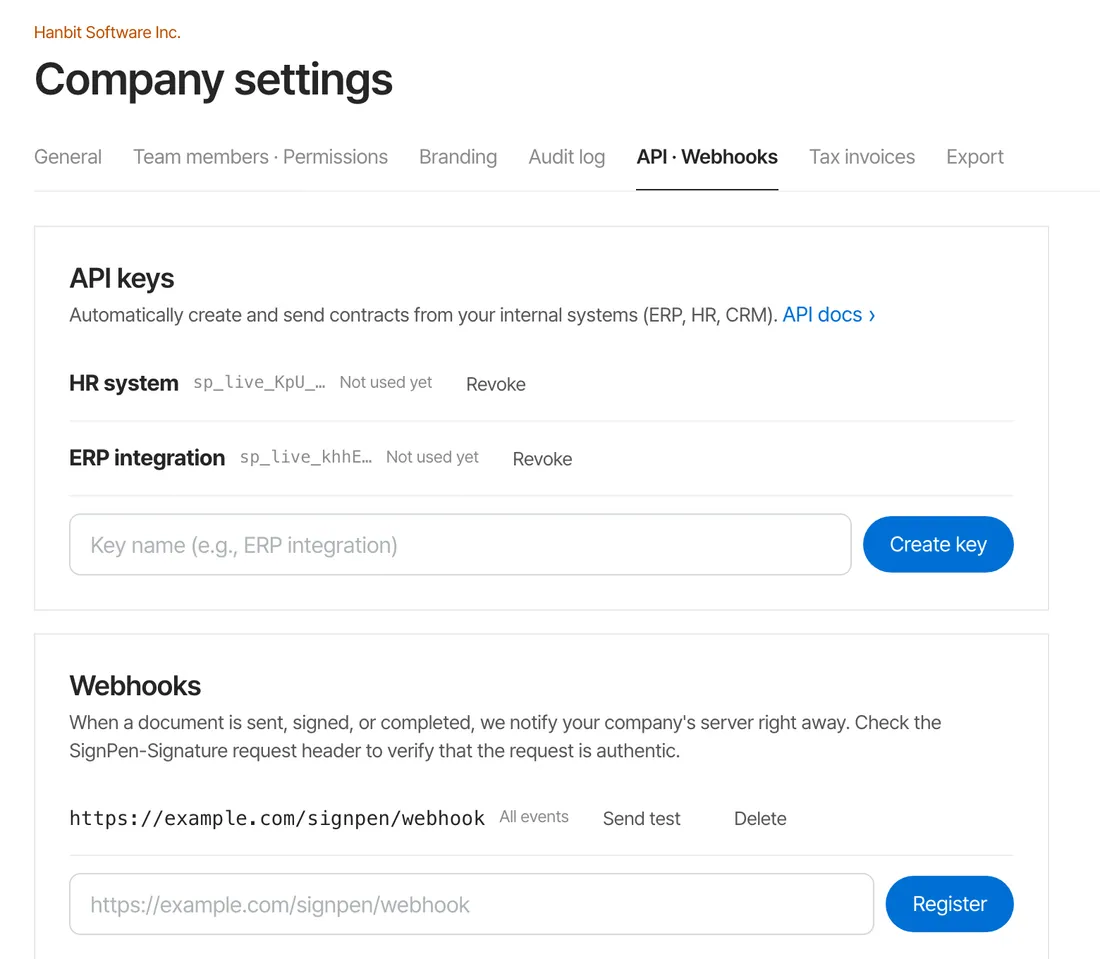1100x959 pixels.
Task: Revoke the ERP integration API key
Action: pyautogui.click(x=542, y=458)
